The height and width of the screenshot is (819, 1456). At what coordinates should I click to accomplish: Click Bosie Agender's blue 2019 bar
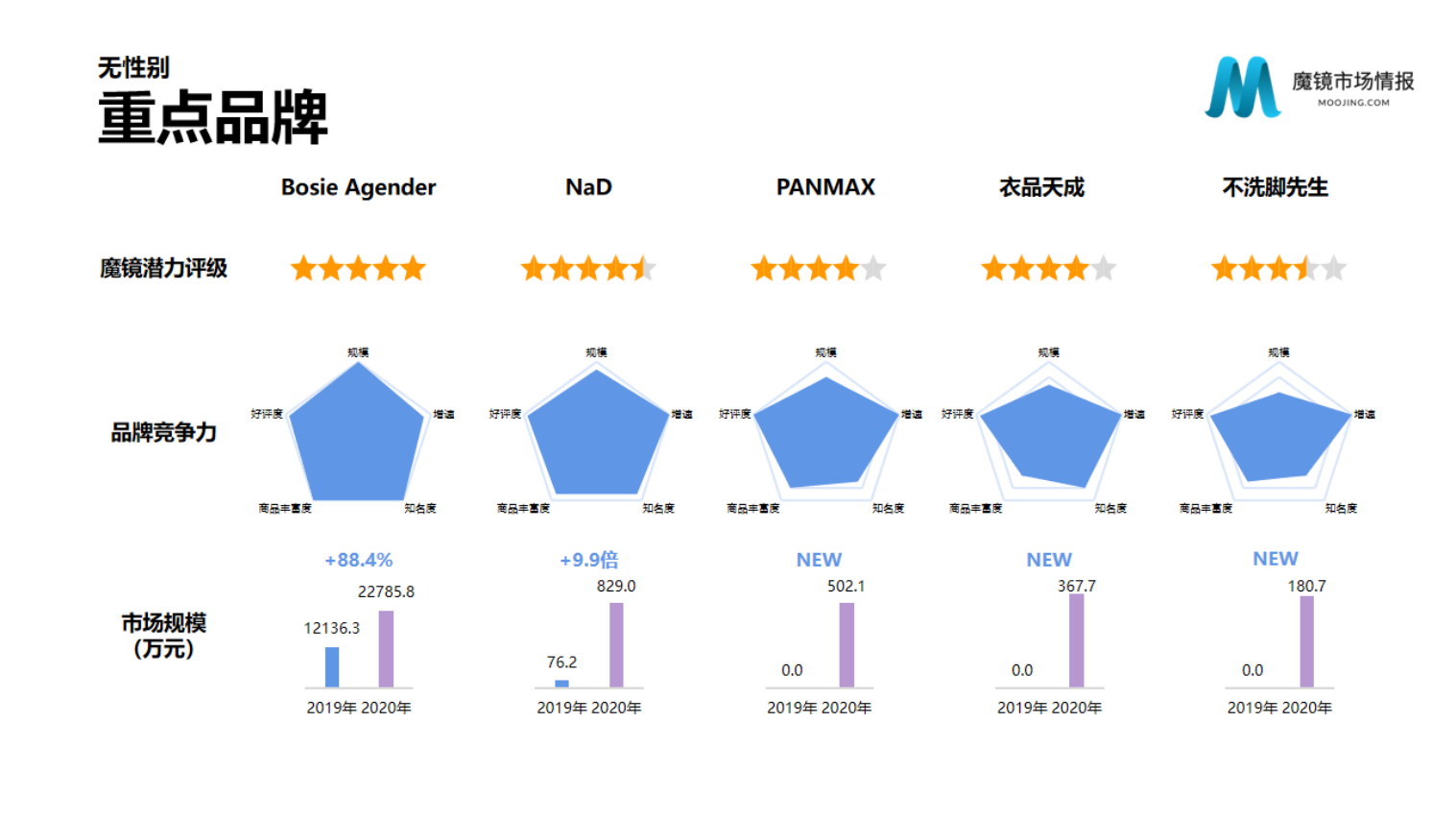point(332,667)
